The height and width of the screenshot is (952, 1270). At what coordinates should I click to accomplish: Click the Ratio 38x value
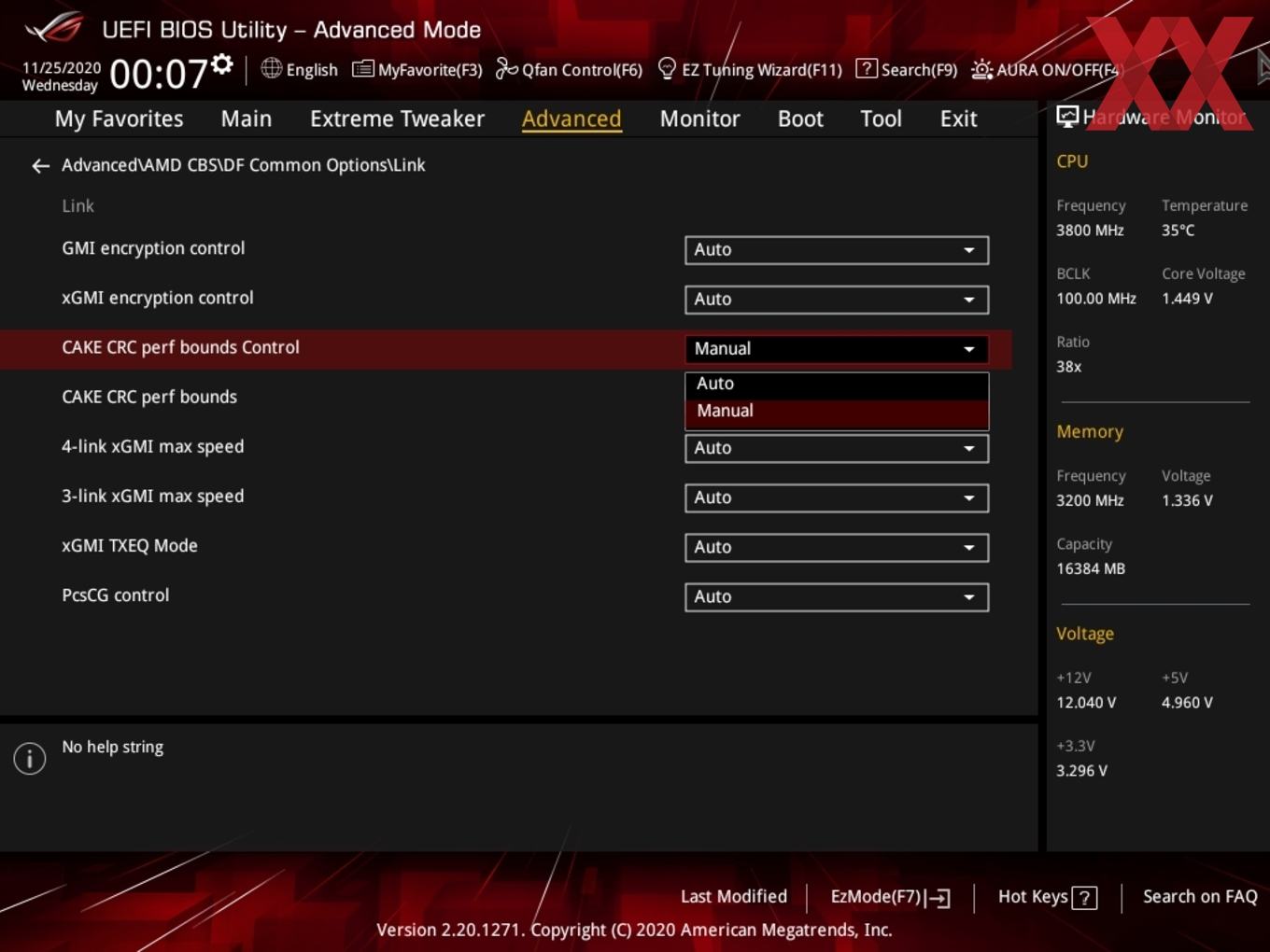point(1068,367)
